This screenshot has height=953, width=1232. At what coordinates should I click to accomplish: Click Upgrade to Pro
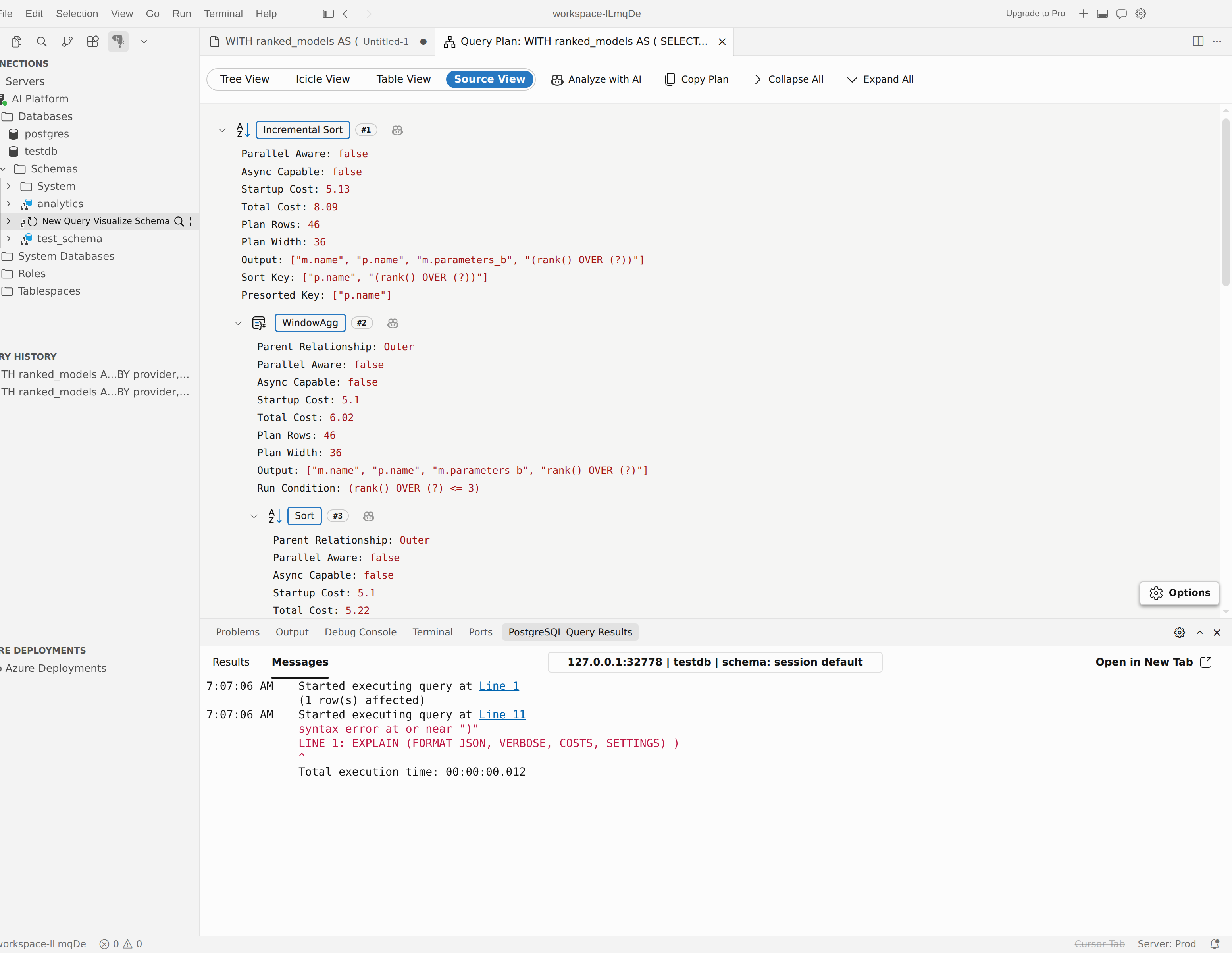(1035, 14)
